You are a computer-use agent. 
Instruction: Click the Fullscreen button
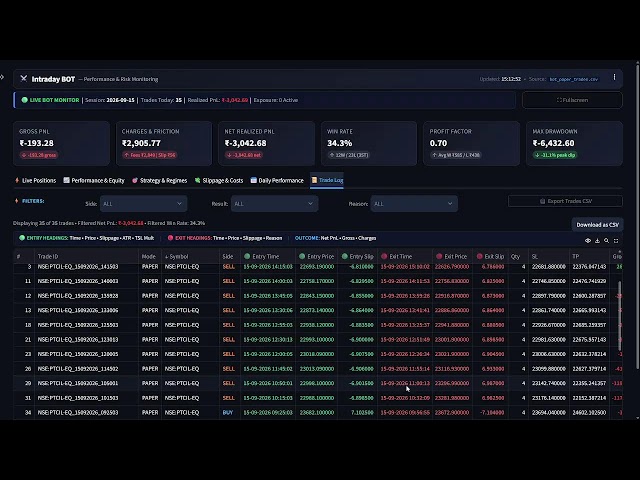click(x=572, y=100)
